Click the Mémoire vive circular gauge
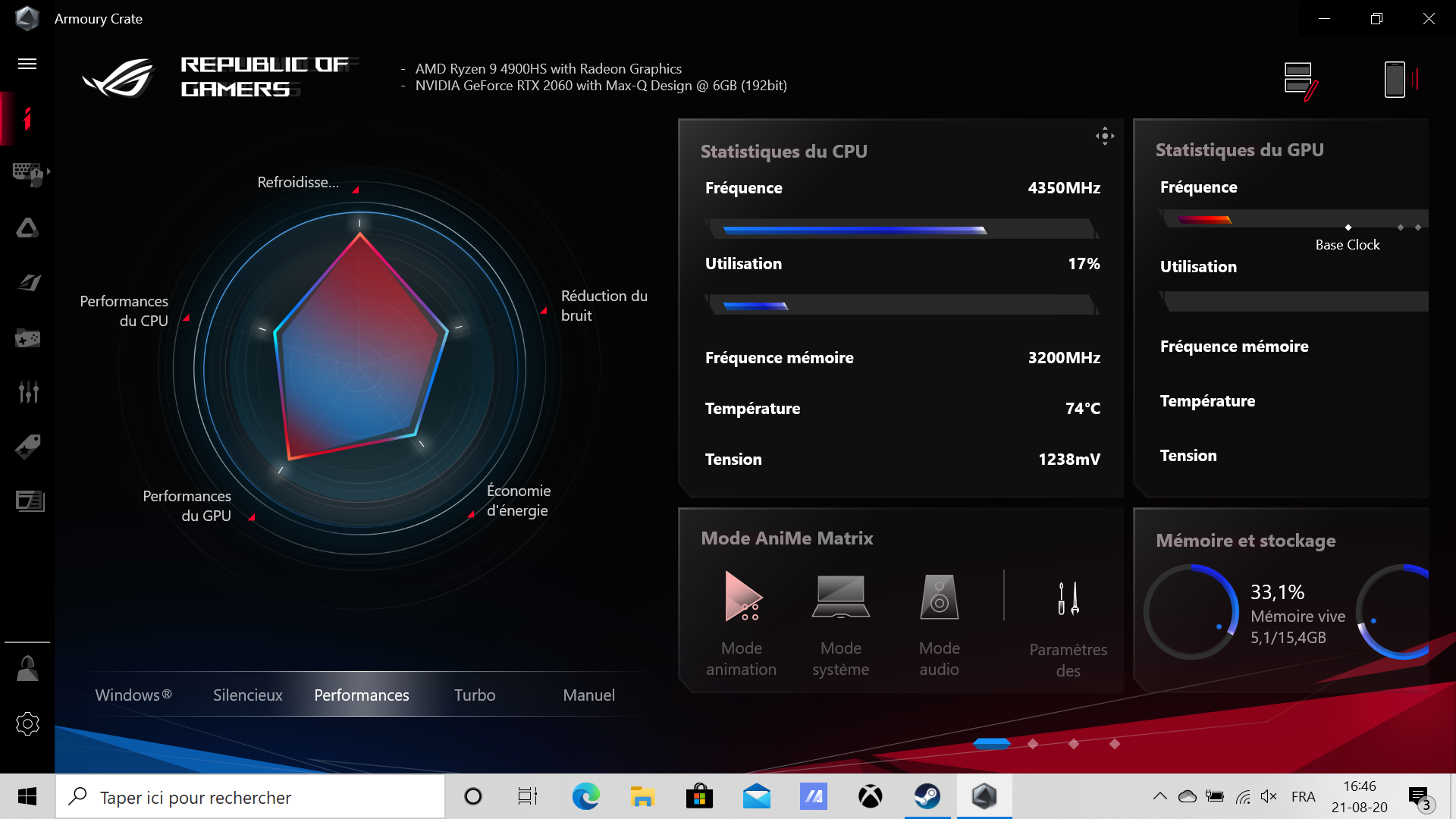 pos(1191,611)
